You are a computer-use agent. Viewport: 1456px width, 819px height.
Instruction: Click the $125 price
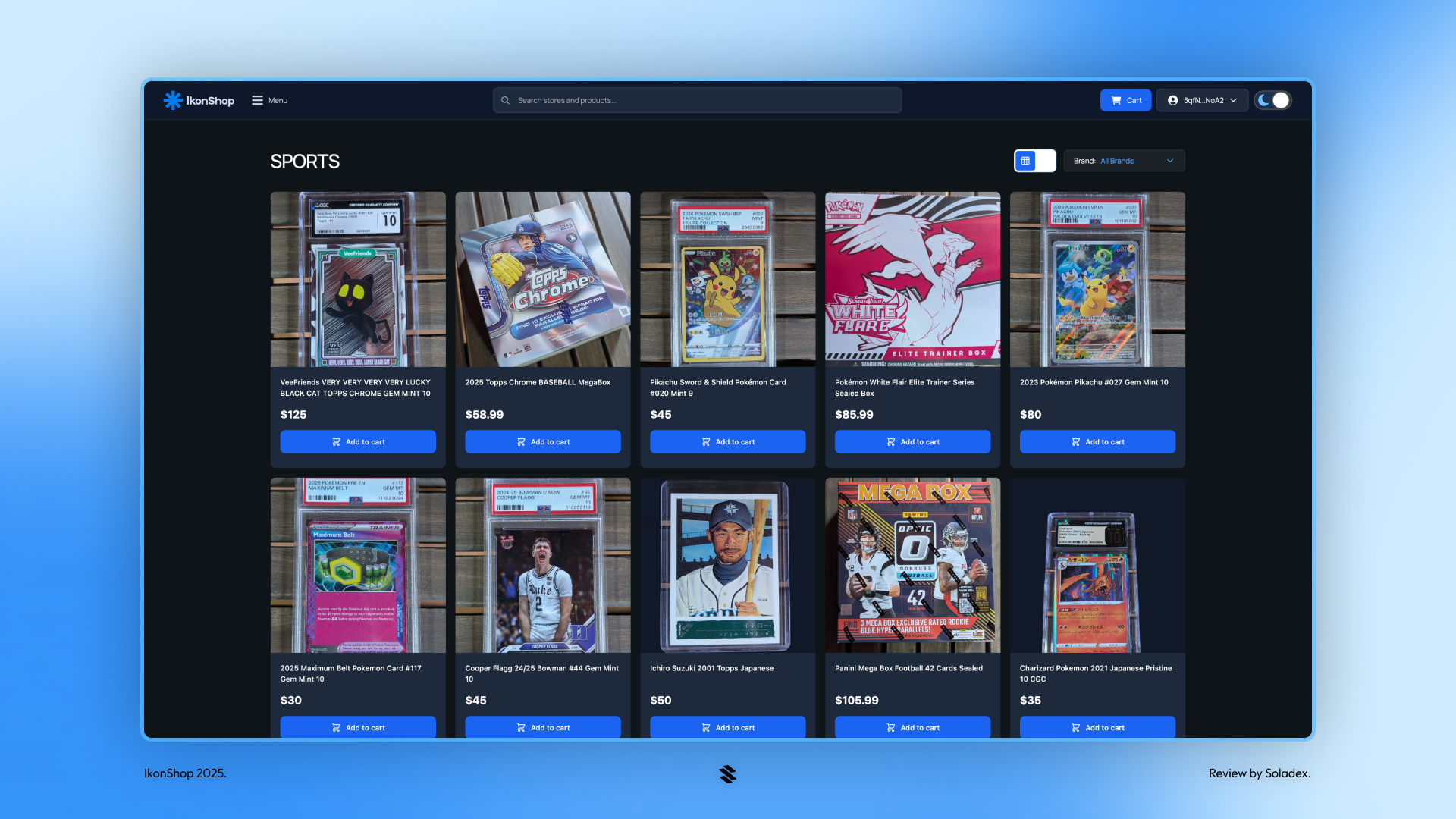293,415
